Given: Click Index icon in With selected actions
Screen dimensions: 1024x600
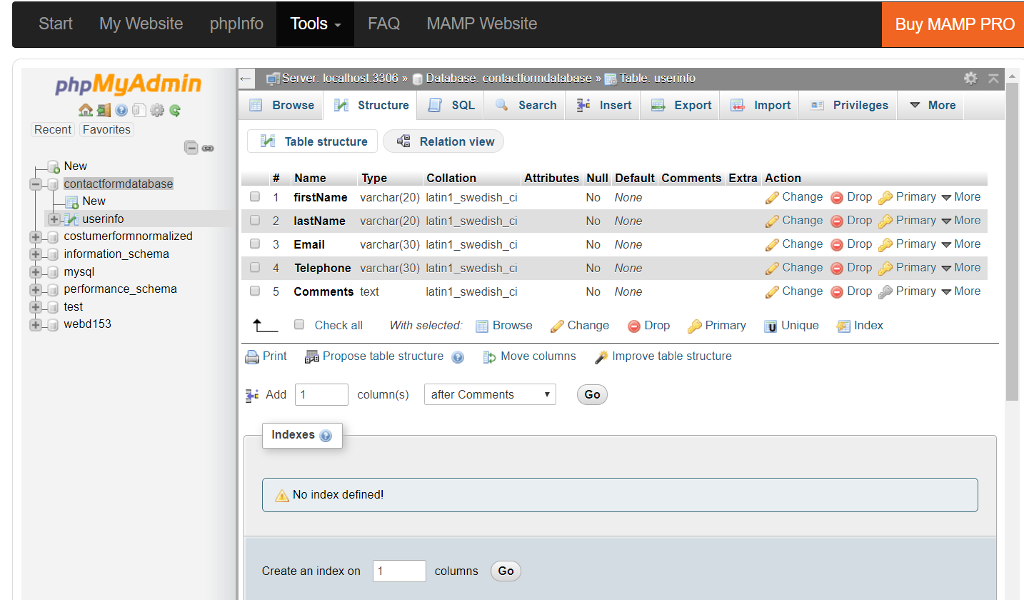Looking at the screenshot, I should [844, 326].
